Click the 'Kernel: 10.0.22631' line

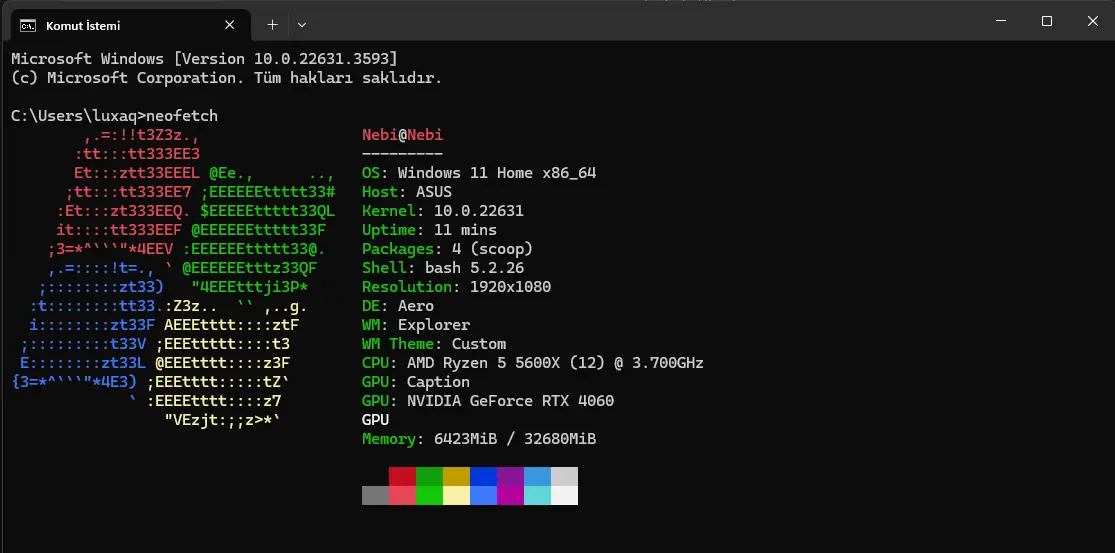pos(443,211)
